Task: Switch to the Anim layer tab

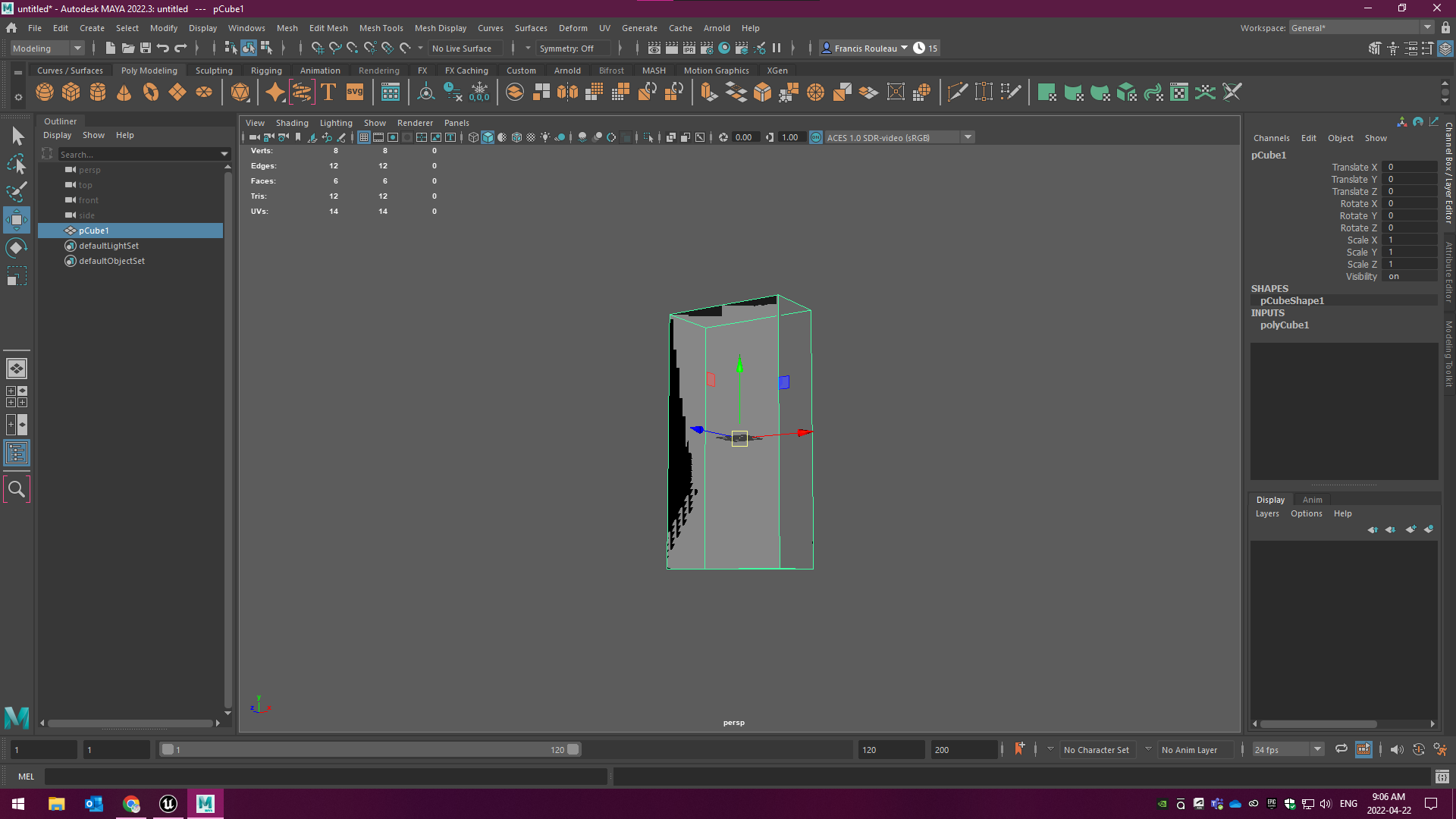Action: click(1312, 500)
